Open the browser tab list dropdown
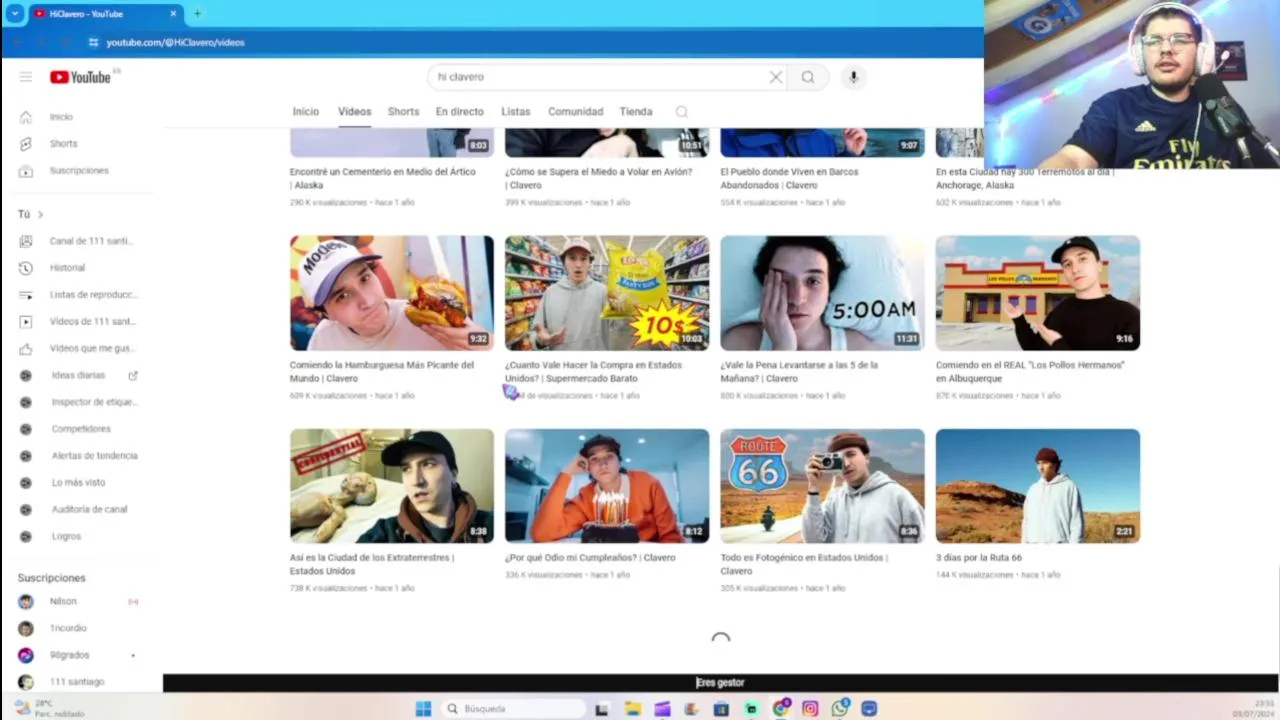The image size is (1280, 720). [x=14, y=14]
